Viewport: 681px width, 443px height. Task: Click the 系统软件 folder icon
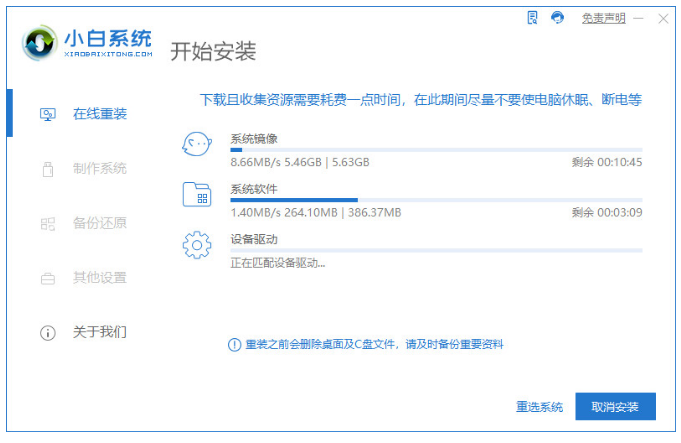(197, 194)
